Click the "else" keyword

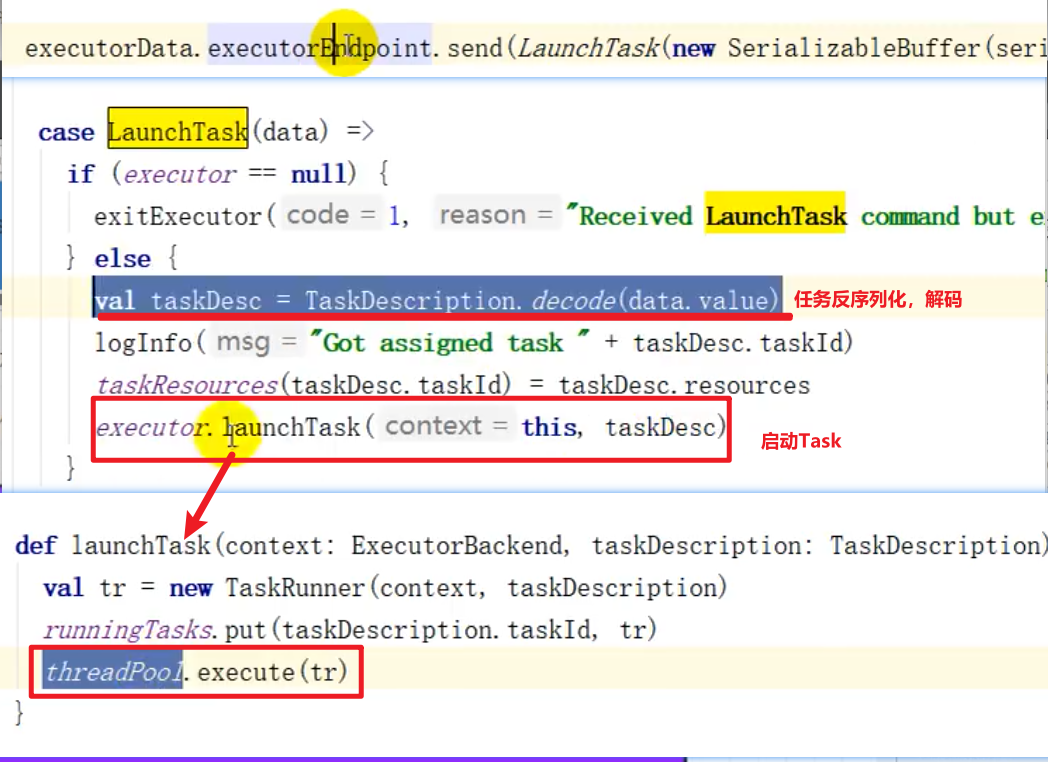[x=122, y=258]
